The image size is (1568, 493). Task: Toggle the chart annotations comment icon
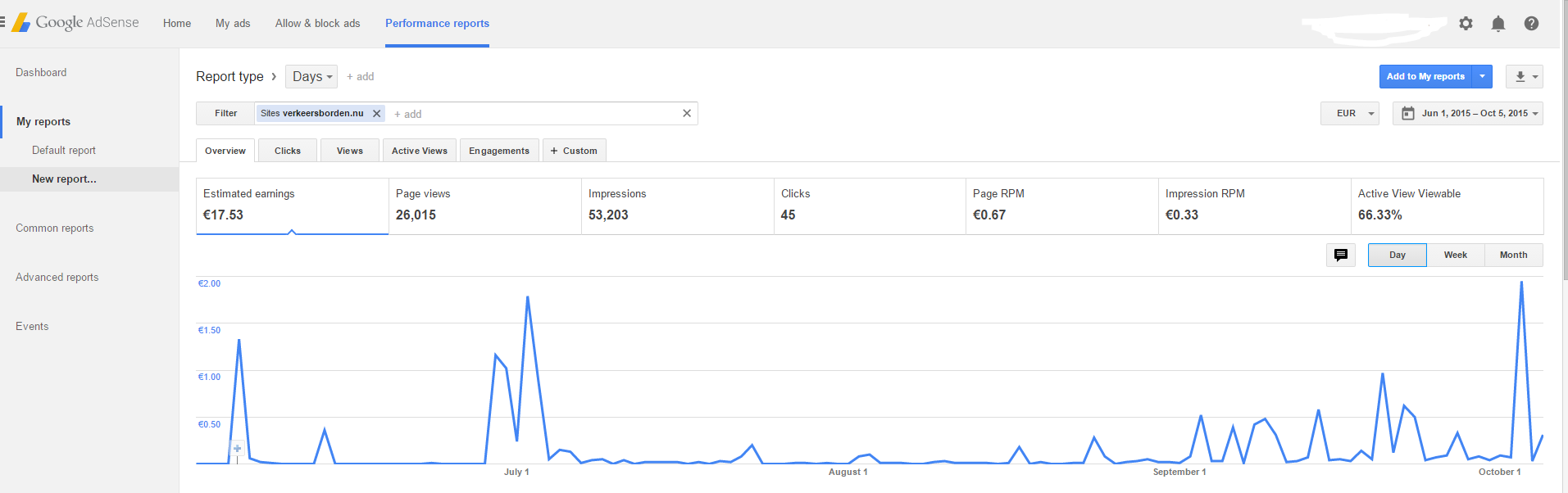tap(1341, 255)
